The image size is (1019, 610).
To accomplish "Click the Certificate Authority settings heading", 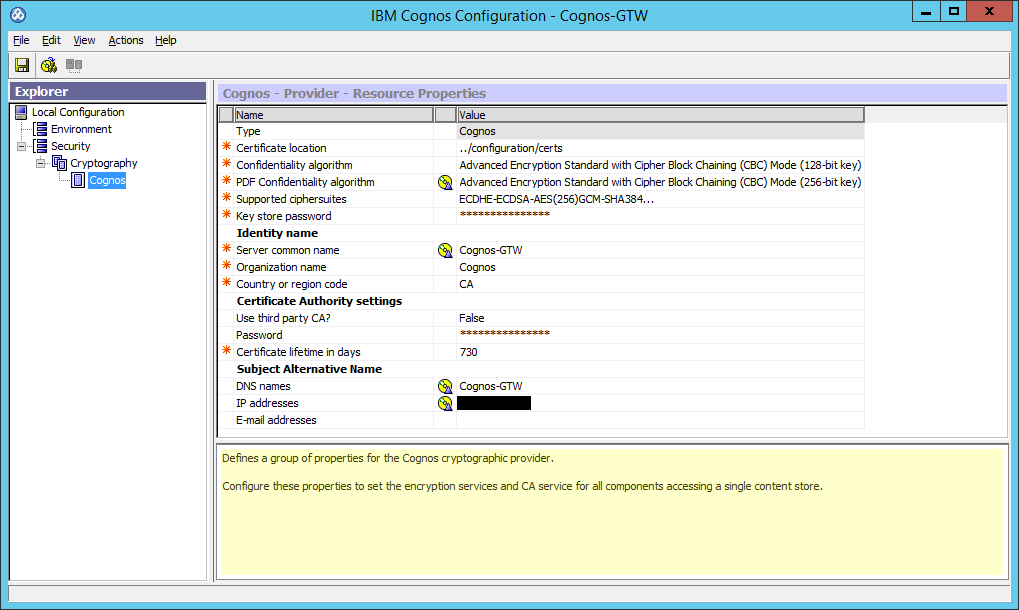I will pyautogui.click(x=319, y=301).
